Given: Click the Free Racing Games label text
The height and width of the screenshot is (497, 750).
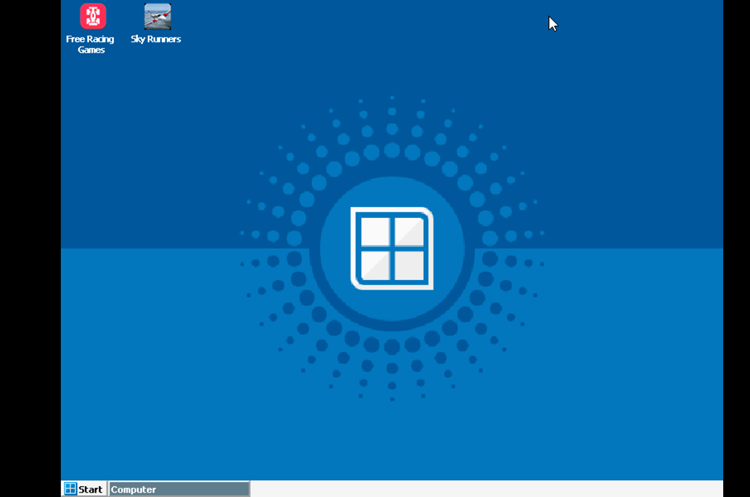Looking at the screenshot, I should [90, 44].
